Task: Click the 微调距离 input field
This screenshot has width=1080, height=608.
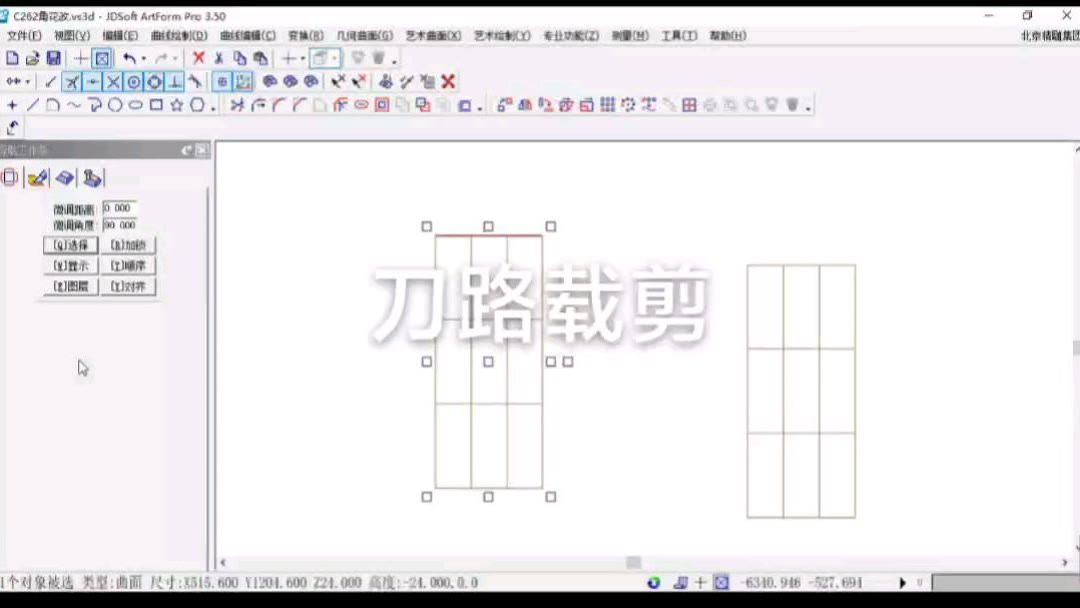Action: click(120, 208)
